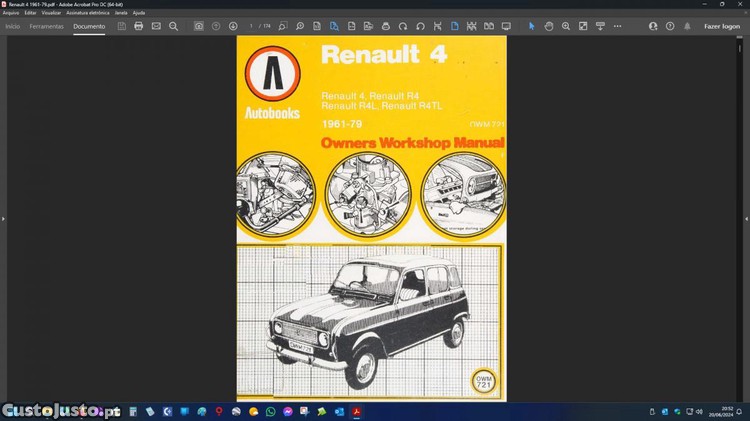750x421 pixels.
Task: Click the Fazer logon button
Action: click(x=722, y=26)
